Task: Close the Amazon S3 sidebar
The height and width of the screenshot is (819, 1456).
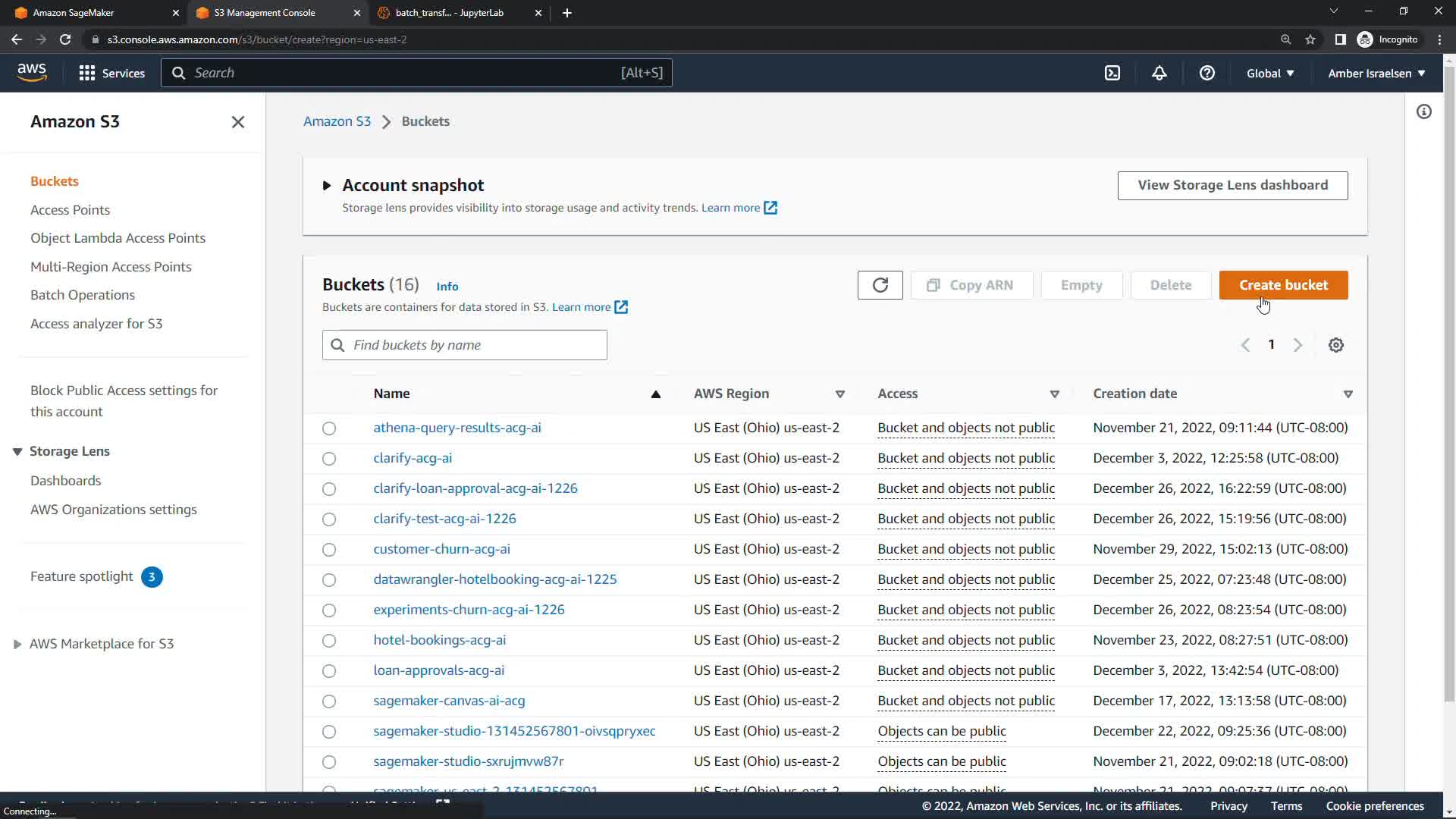Action: click(x=237, y=122)
